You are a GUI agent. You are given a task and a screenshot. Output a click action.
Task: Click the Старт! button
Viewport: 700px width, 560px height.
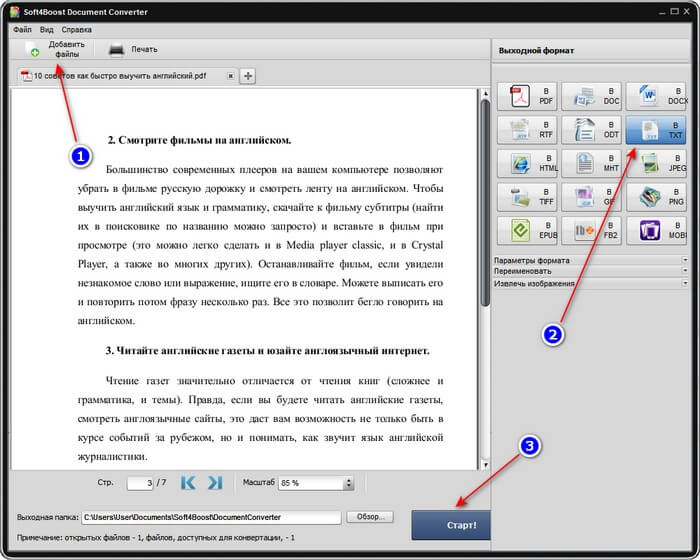[x=451, y=525]
